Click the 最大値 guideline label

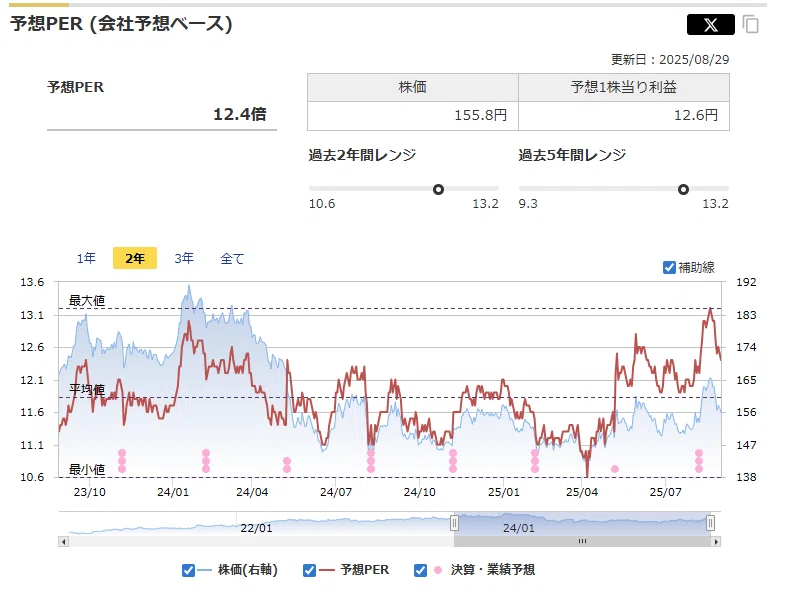87,301
